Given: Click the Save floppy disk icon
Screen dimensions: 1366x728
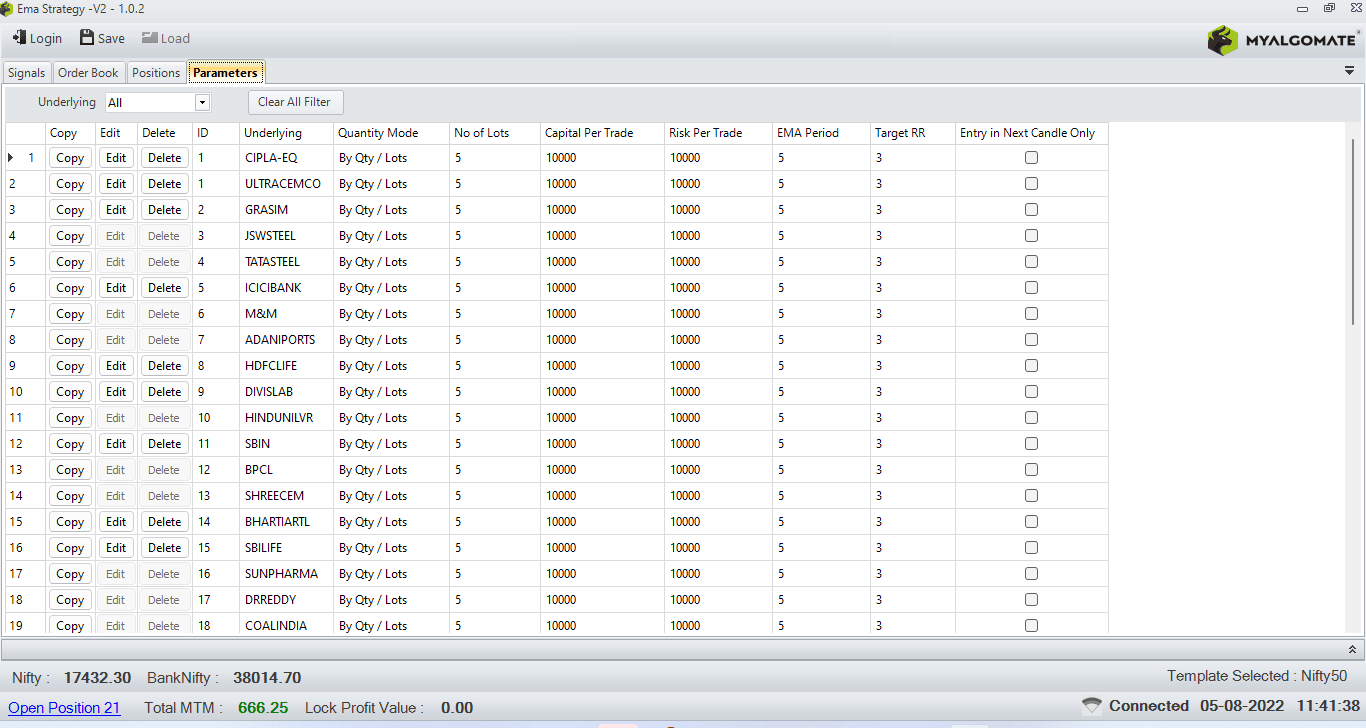Looking at the screenshot, I should click(87, 38).
